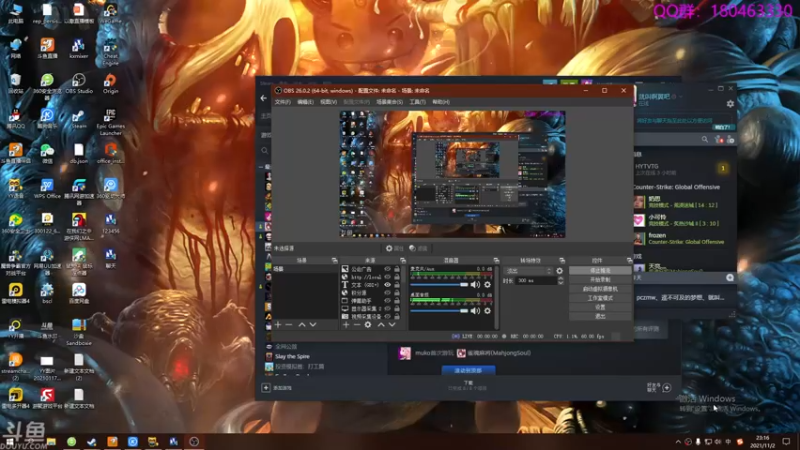The width and height of the screenshot is (800, 450).
Task: Open the 工具(T) menu in OBS
Action: [x=417, y=102]
